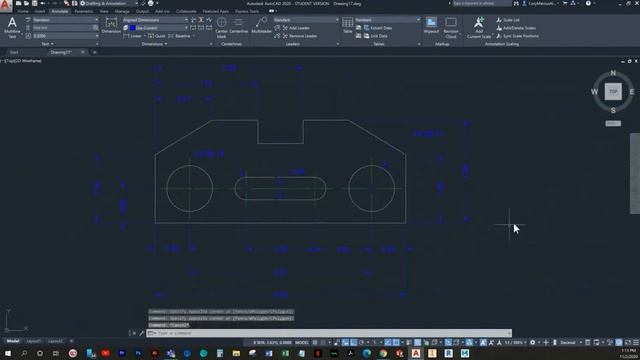Select the Table tool

(x=347, y=25)
